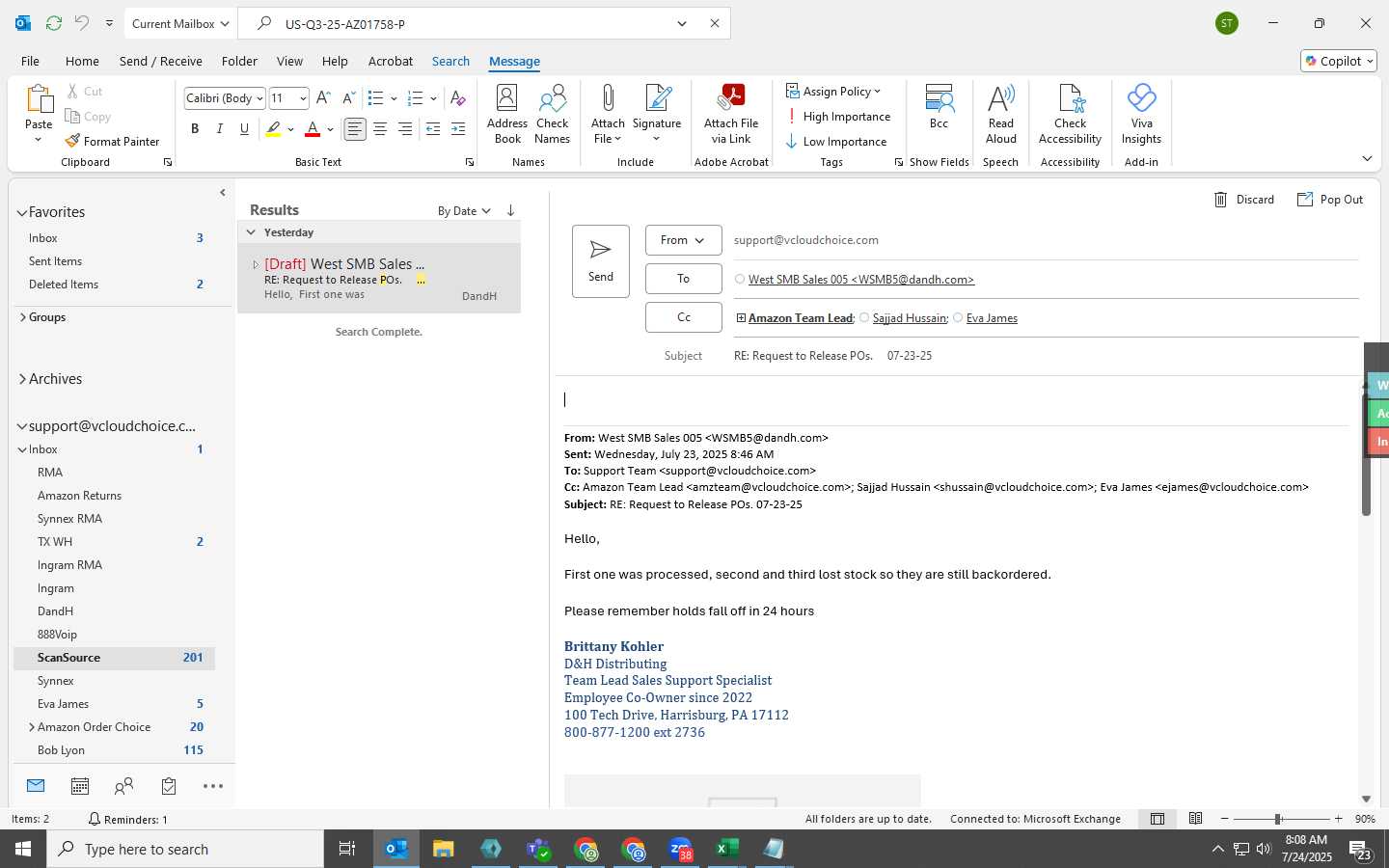Open Assign Policy dropdown
The image size is (1389, 868).
(833, 91)
